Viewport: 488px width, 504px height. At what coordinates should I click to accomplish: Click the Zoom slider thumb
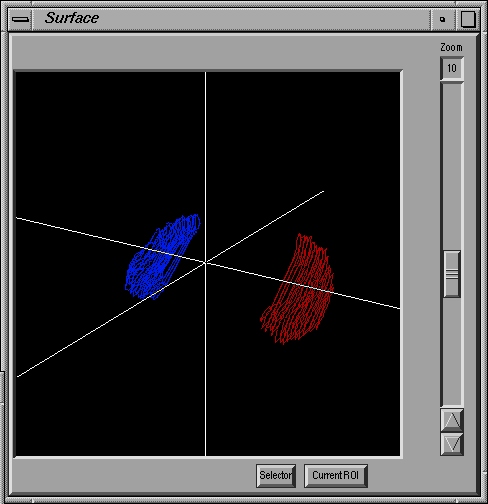tap(452, 274)
